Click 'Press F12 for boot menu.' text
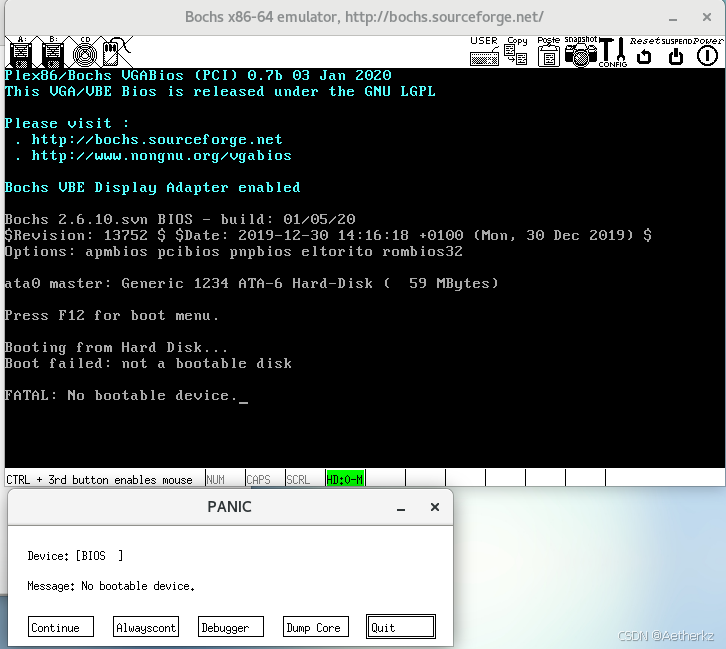Image resolution: width=726 pixels, height=649 pixels. (x=112, y=316)
